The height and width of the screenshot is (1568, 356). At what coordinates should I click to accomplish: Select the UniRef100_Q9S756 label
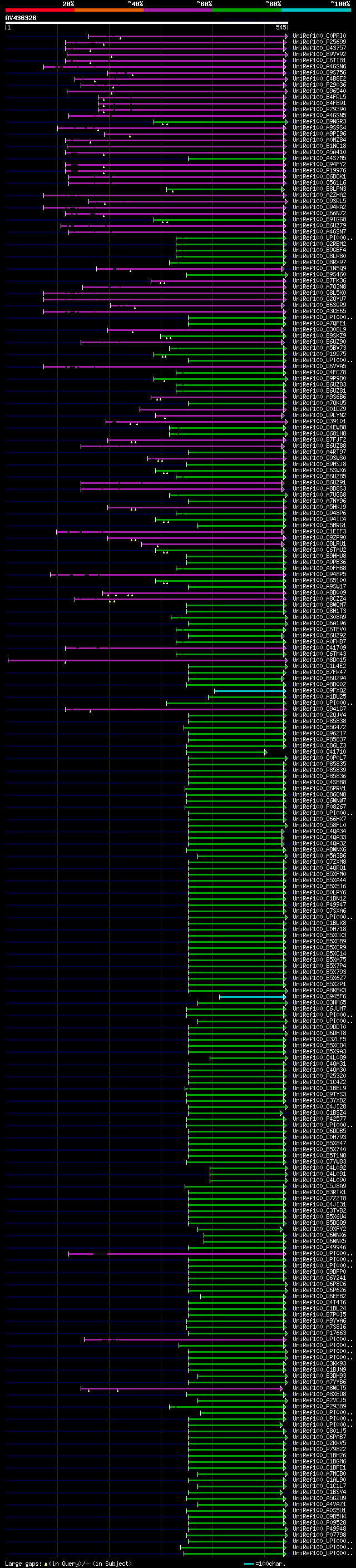(319, 72)
